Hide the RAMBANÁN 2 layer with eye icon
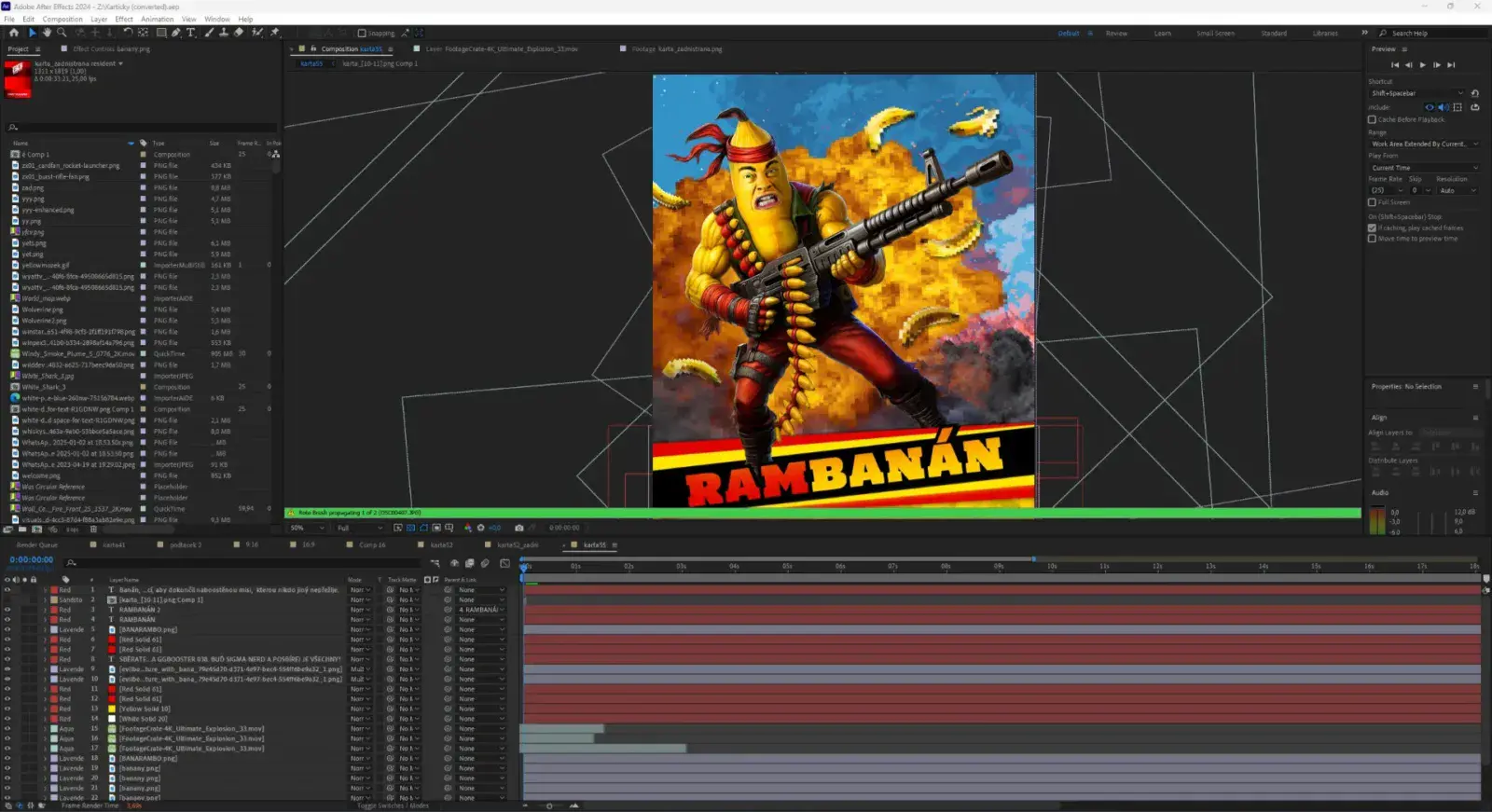Image resolution: width=1492 pixels, height=812 pixels. point(7,610)
